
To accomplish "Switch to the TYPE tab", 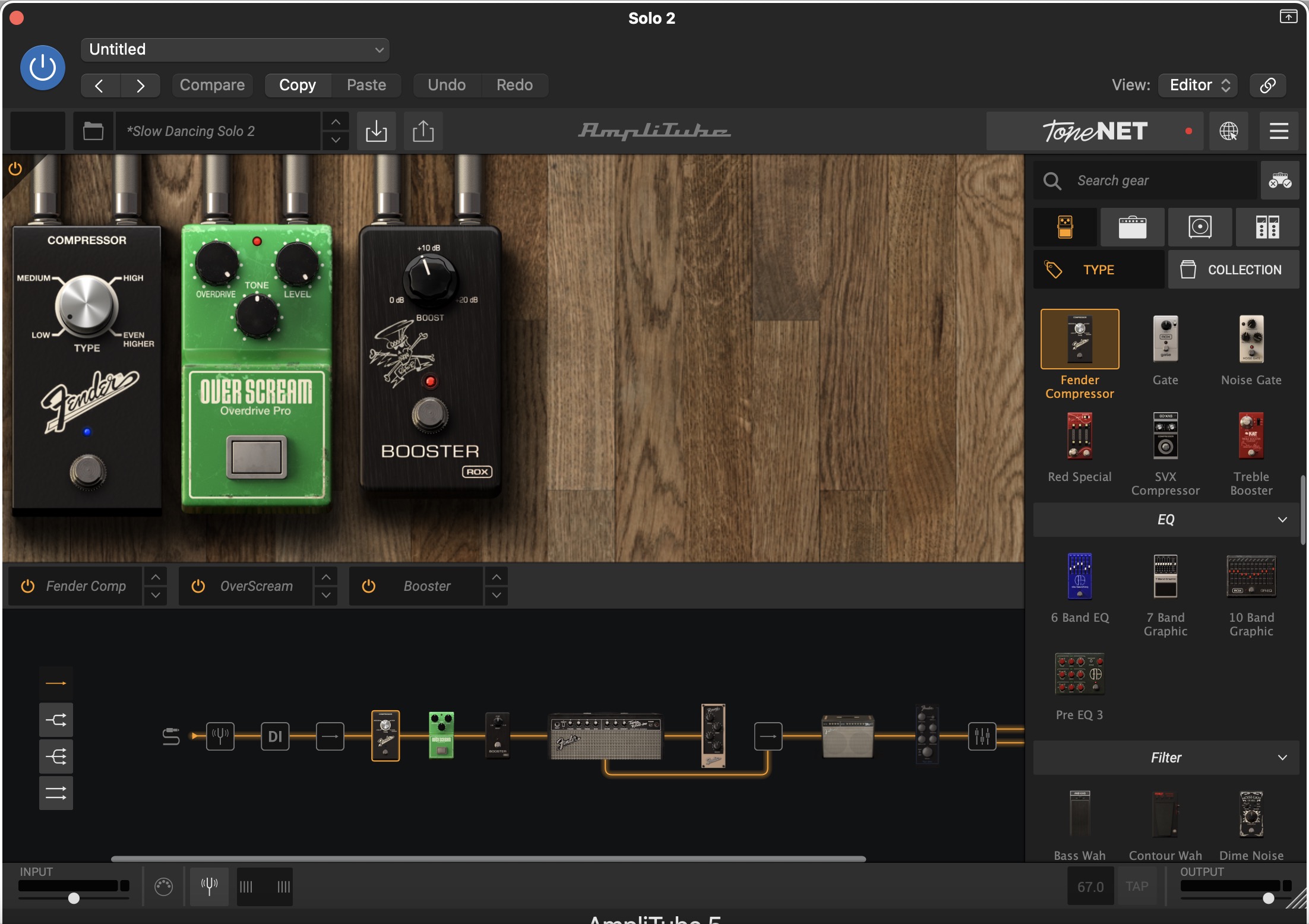I will click(x=1099, y=270).
